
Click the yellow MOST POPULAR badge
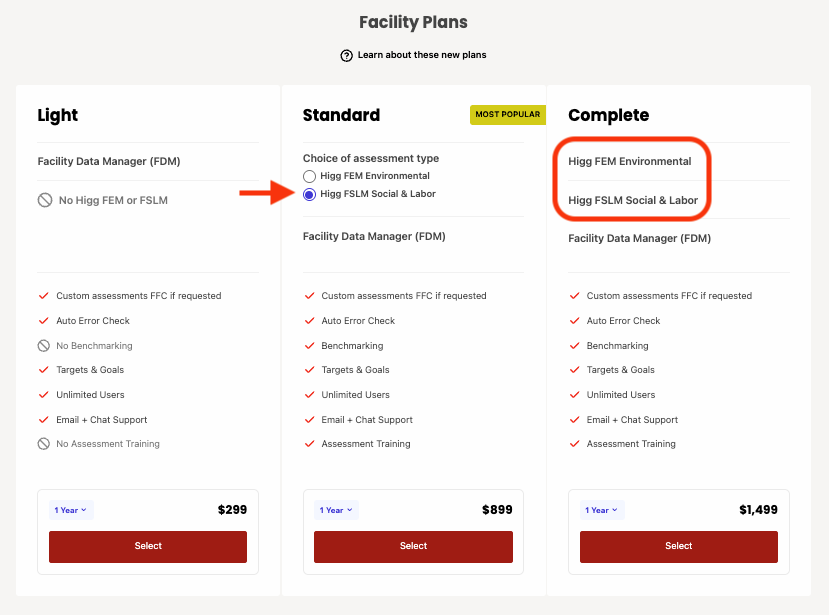(x=508, y=115)
